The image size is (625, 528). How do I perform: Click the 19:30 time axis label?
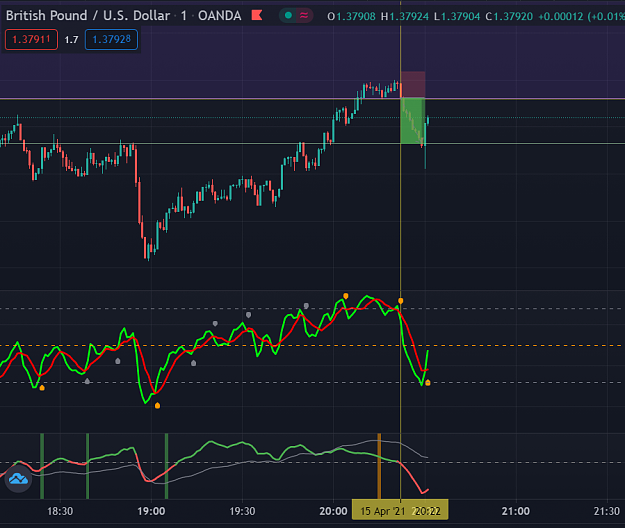tap(242, 511)
